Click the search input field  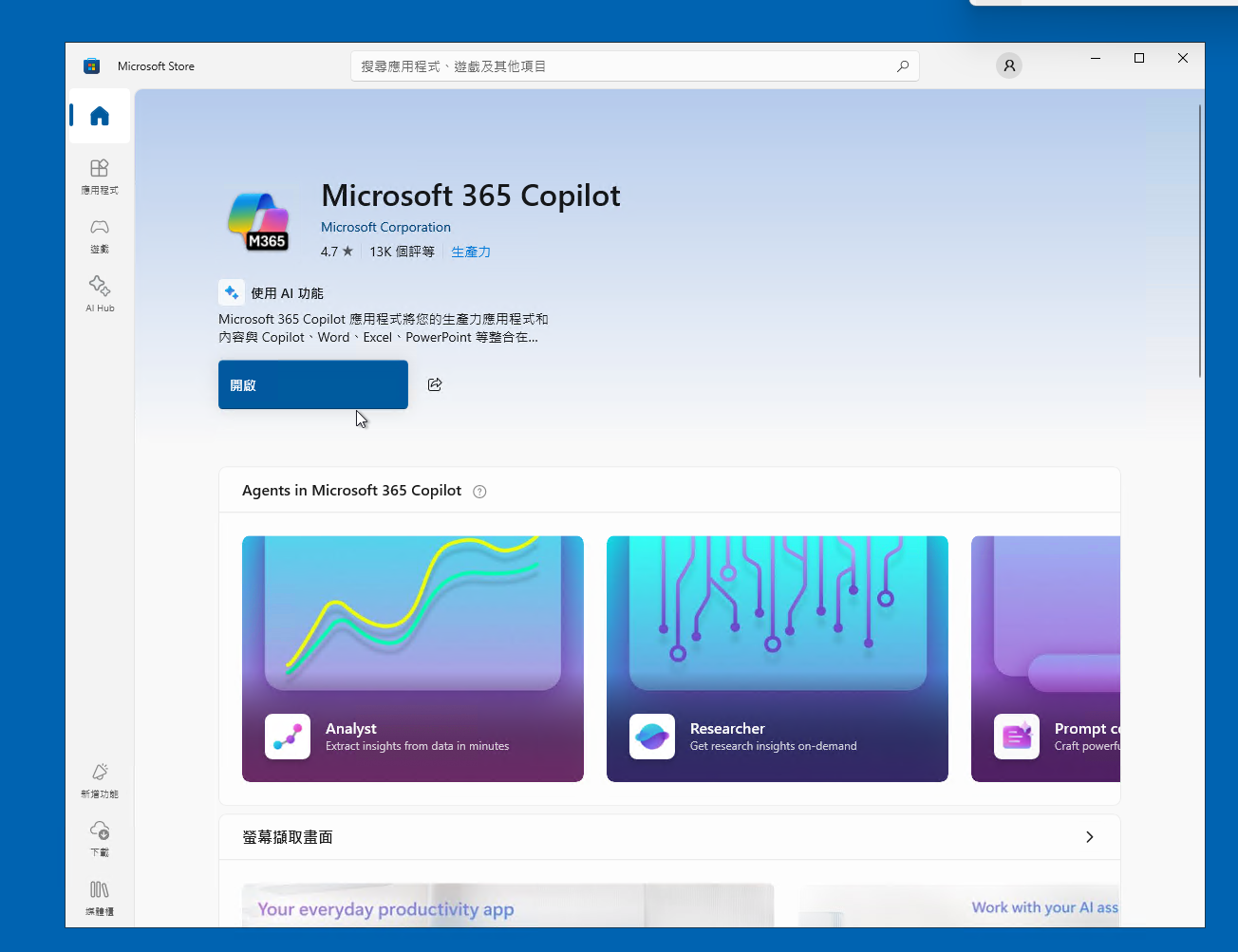(x=634, y=66)
